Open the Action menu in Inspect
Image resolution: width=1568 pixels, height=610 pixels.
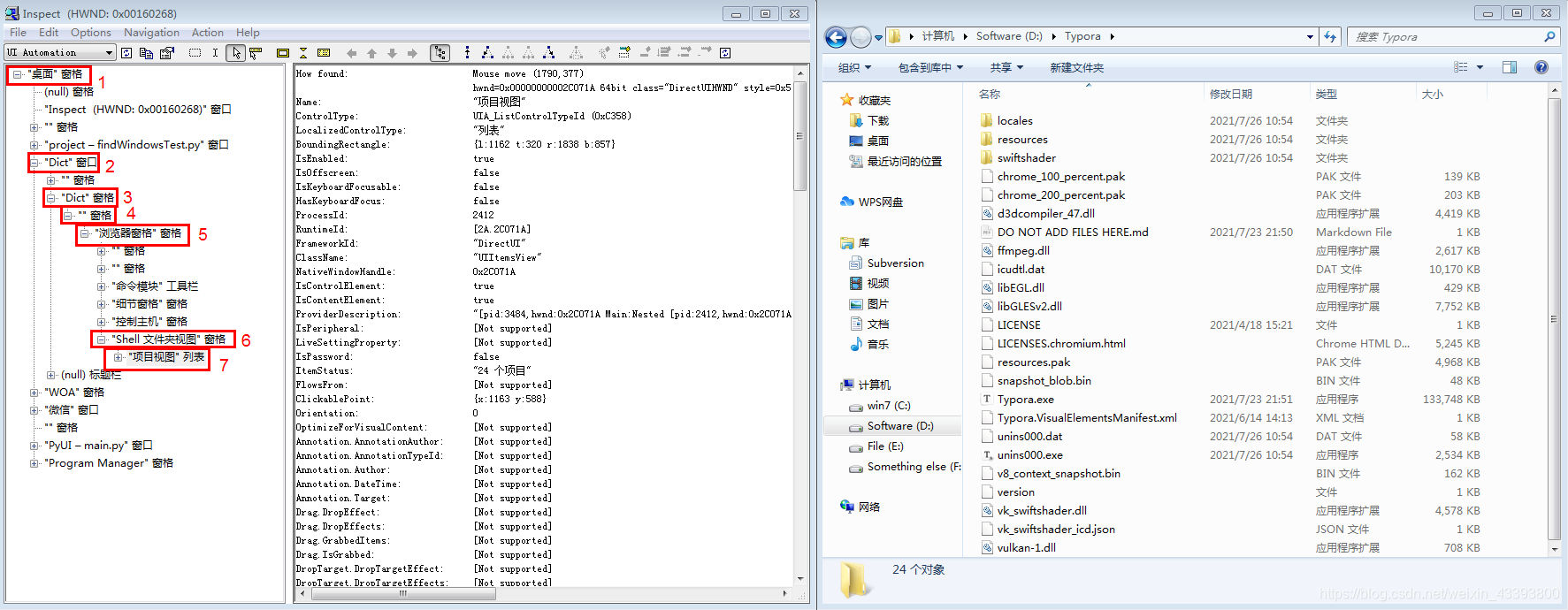(x=208, y=32)
